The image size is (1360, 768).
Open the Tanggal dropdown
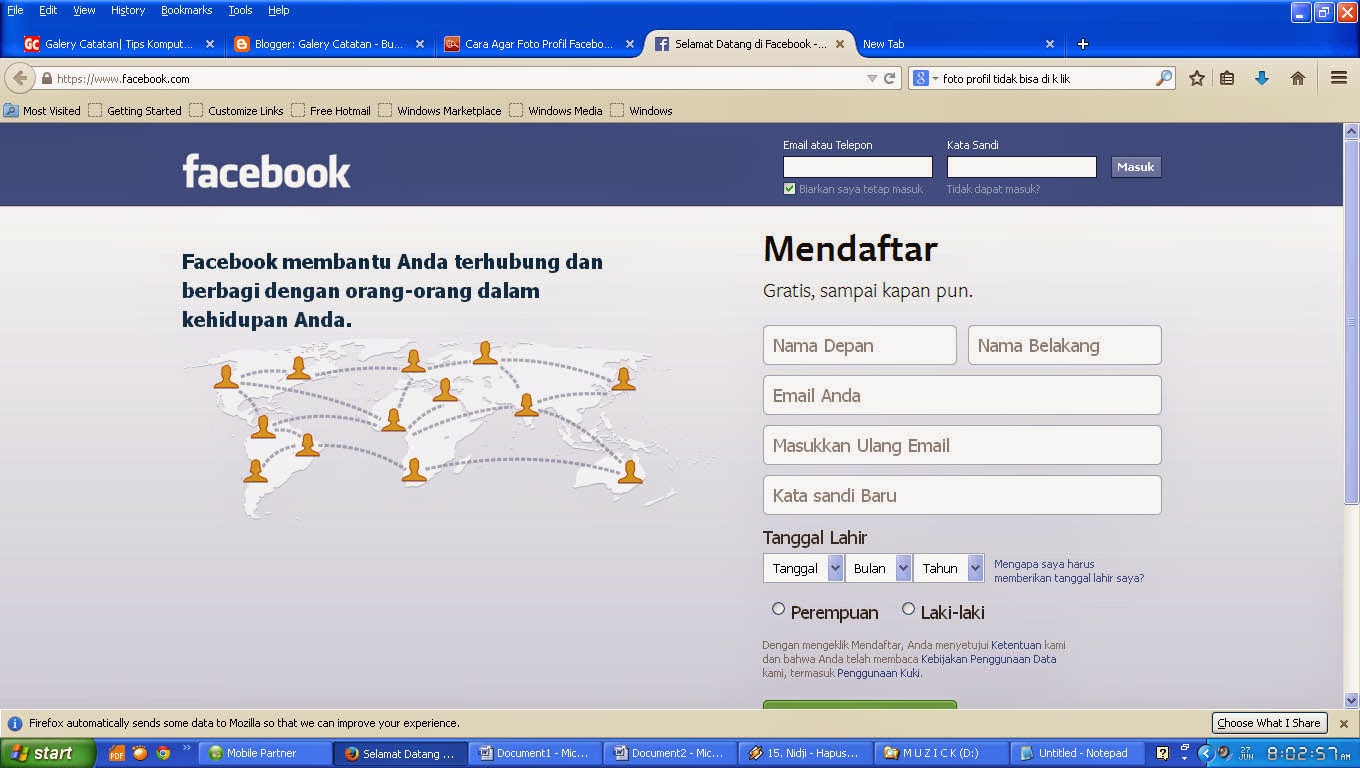(803, 568)
